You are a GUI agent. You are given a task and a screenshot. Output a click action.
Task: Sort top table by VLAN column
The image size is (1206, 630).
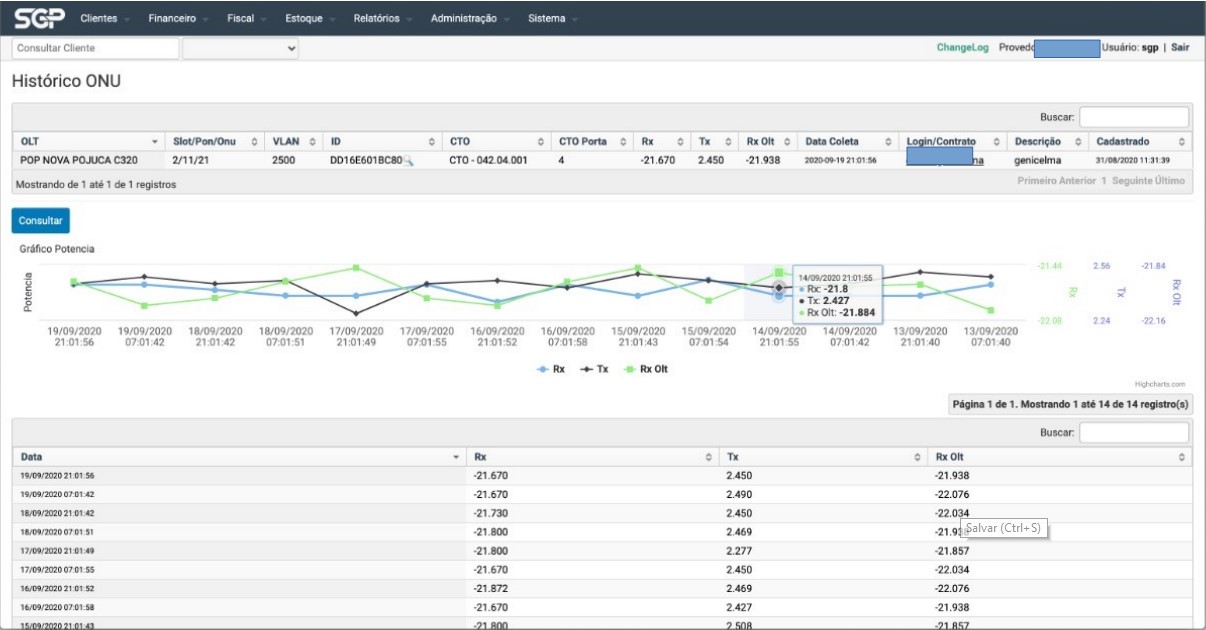point(312,142)
